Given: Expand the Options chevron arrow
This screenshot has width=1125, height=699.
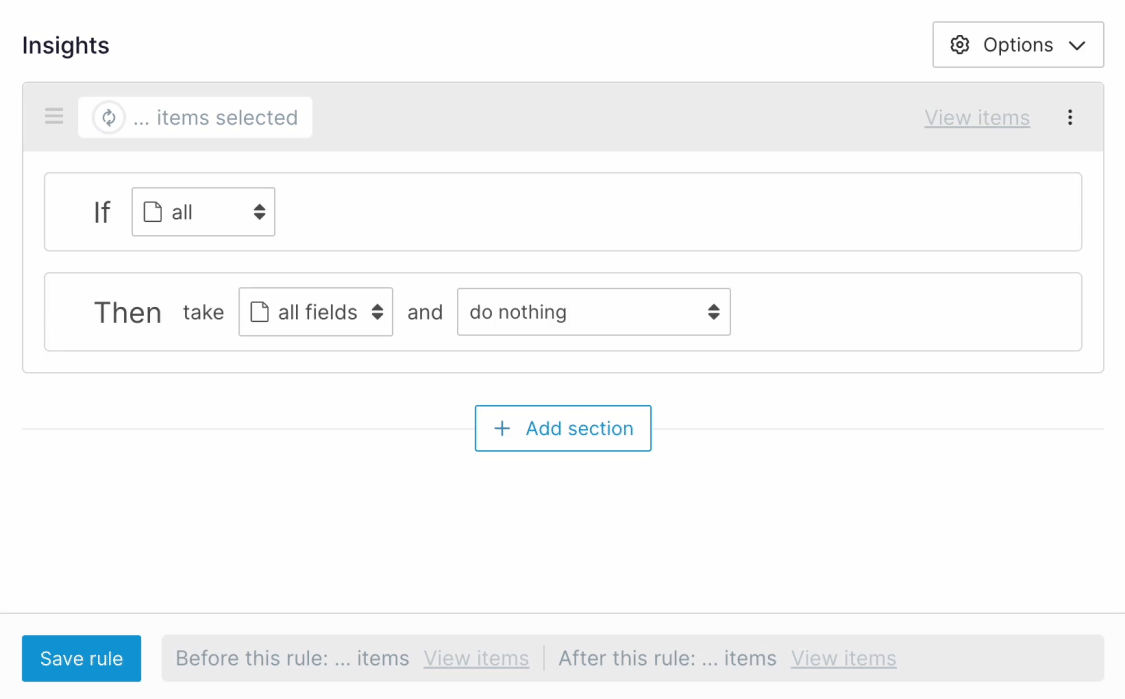Looking at the screenshot, I should [1077, 45].
